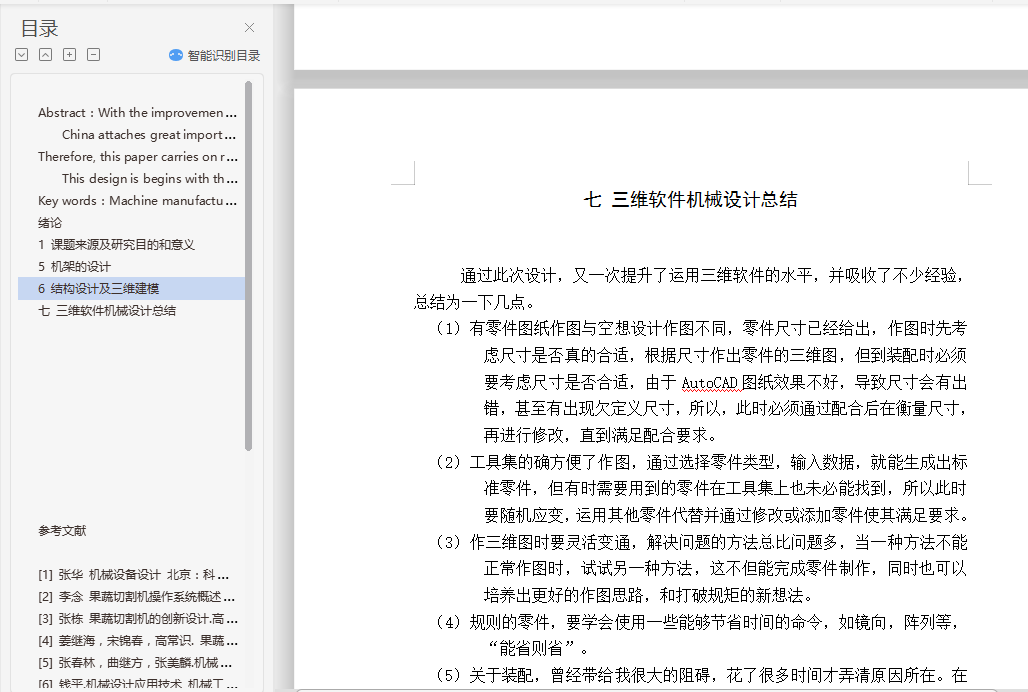Select reference '[1] 张华 机械设备设计 北京：科…'
Image resolution: width=1028 pixels, height=692 pixels.
click(x=133, y=575)
